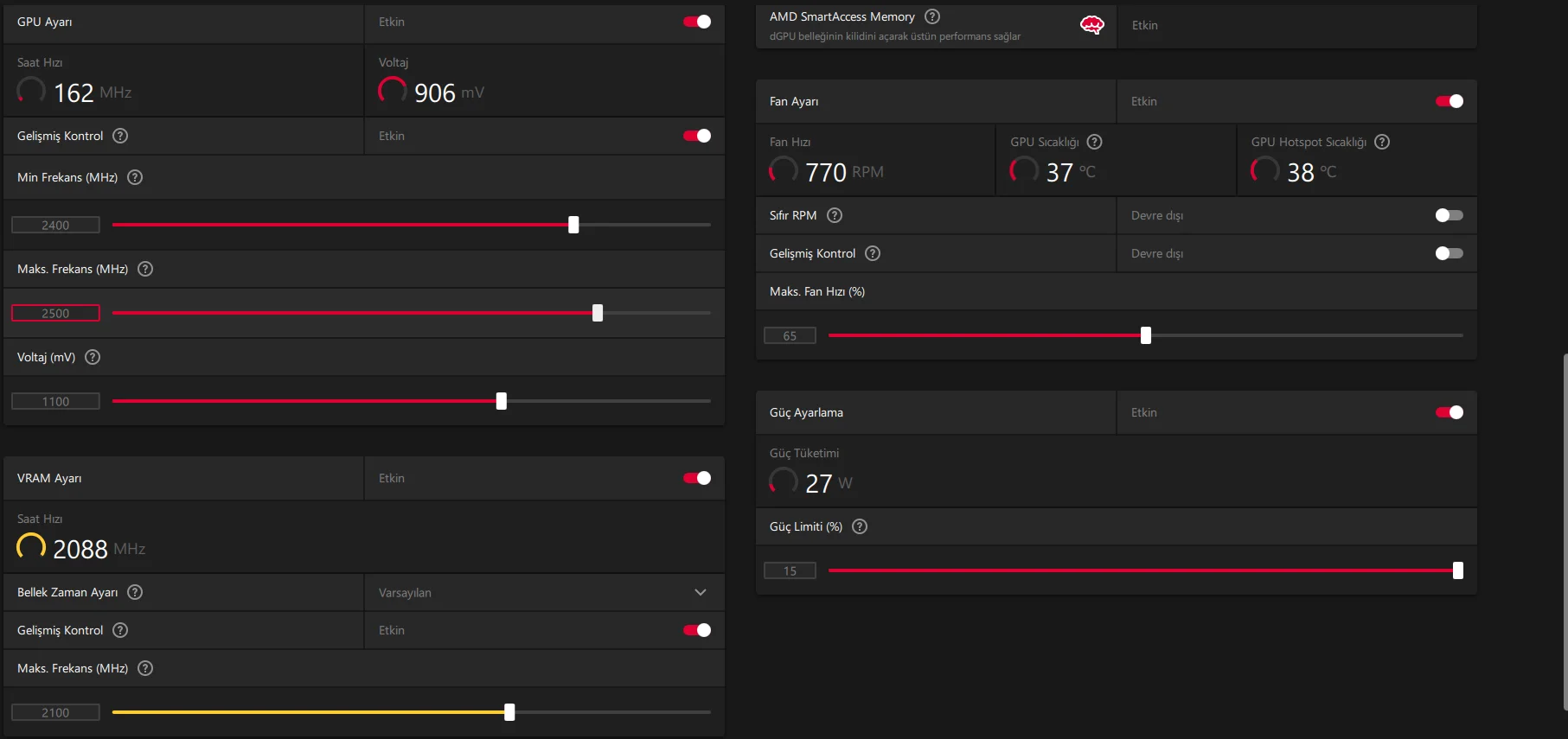Screen dimensions: 1568x739
Task: Click the hotspot temperature reading 38 °C
Action: tap(1312, 172)
